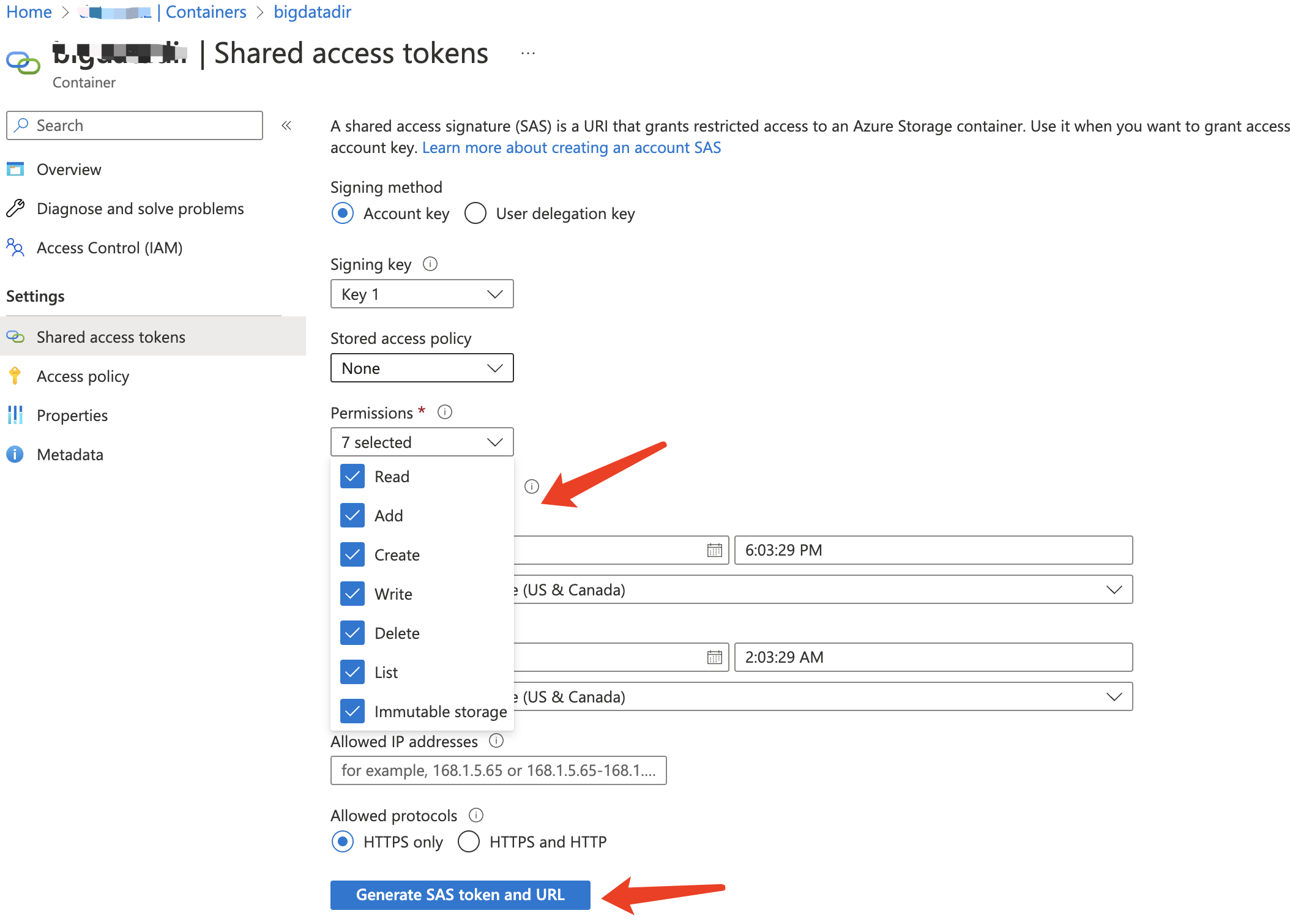Viewport: 1290px width, 924px height.
Task: Uncheck the Immutable storage permission
Action: (x=352, y=711)
